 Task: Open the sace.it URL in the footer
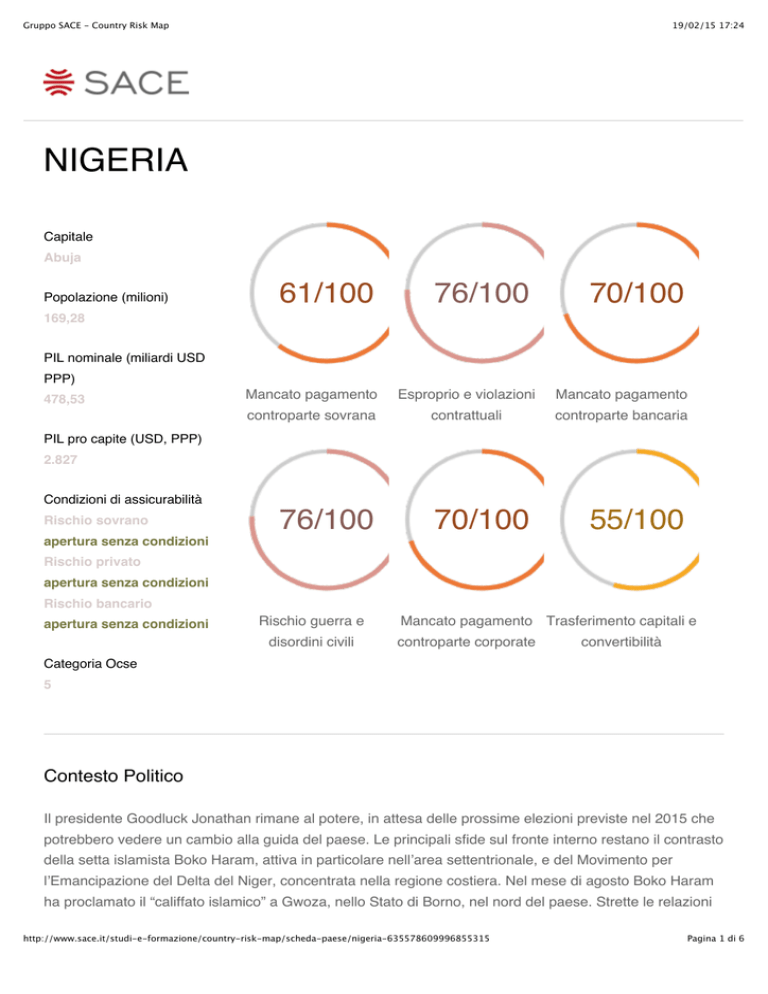tap(256, 938)
